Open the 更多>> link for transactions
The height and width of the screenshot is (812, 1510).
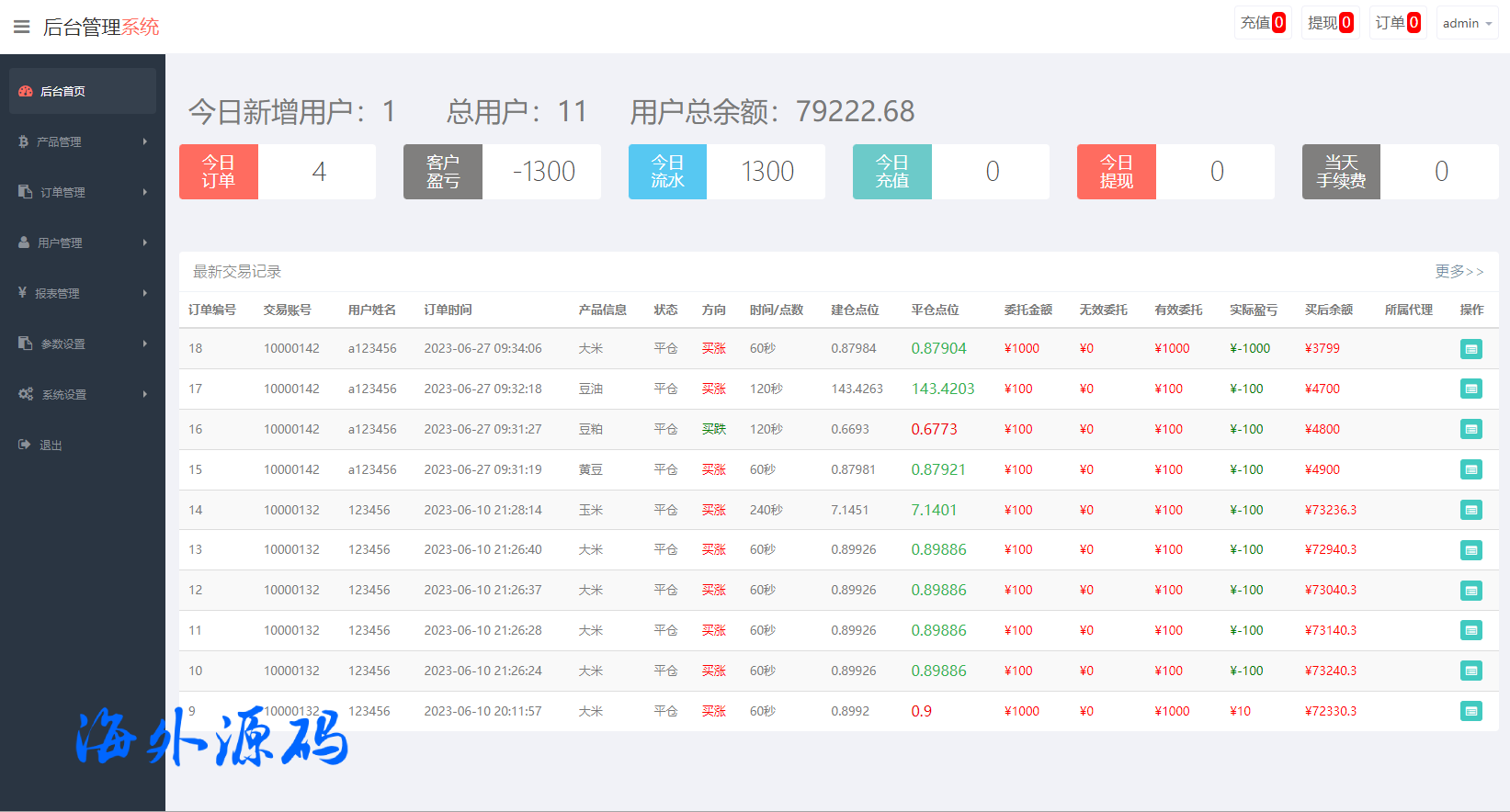(x=1459, y=271)
